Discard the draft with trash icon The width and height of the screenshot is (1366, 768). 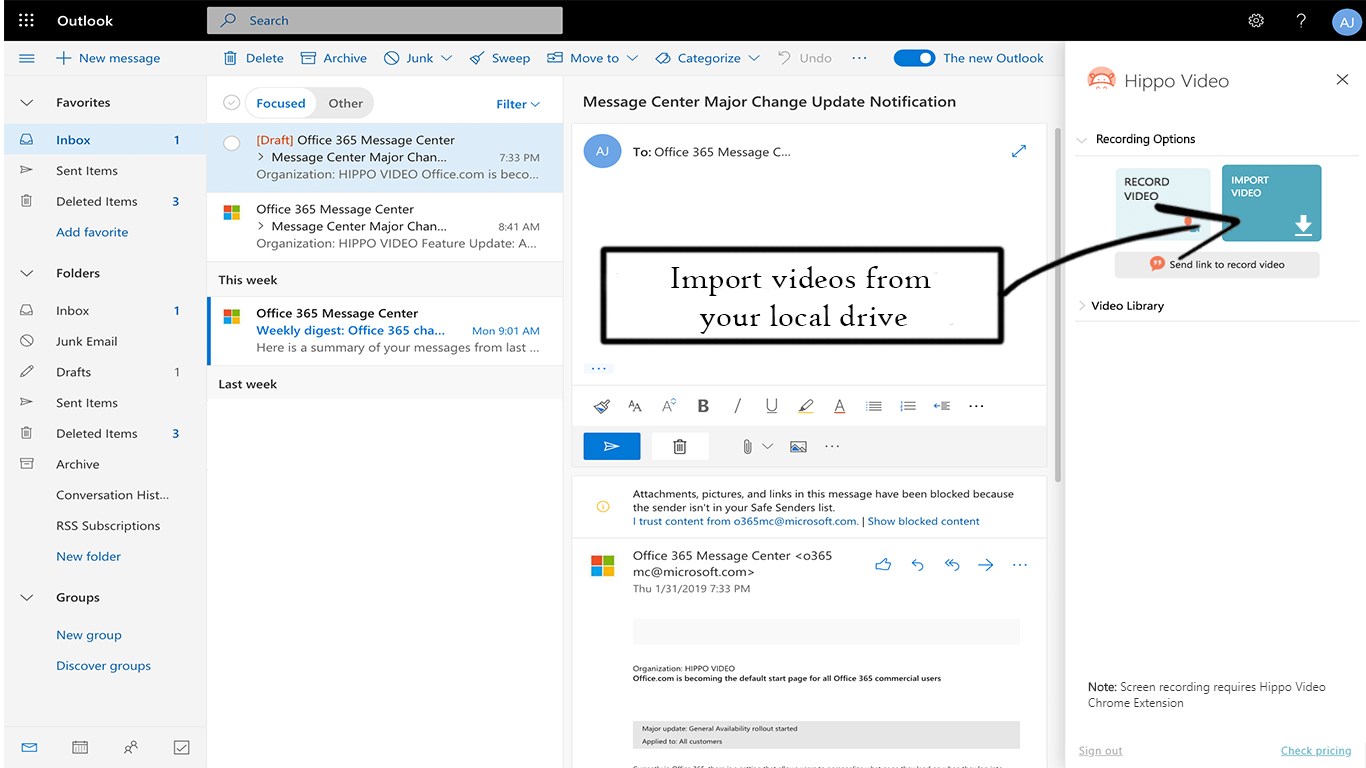pyautogui.click(x=680, y=446)
